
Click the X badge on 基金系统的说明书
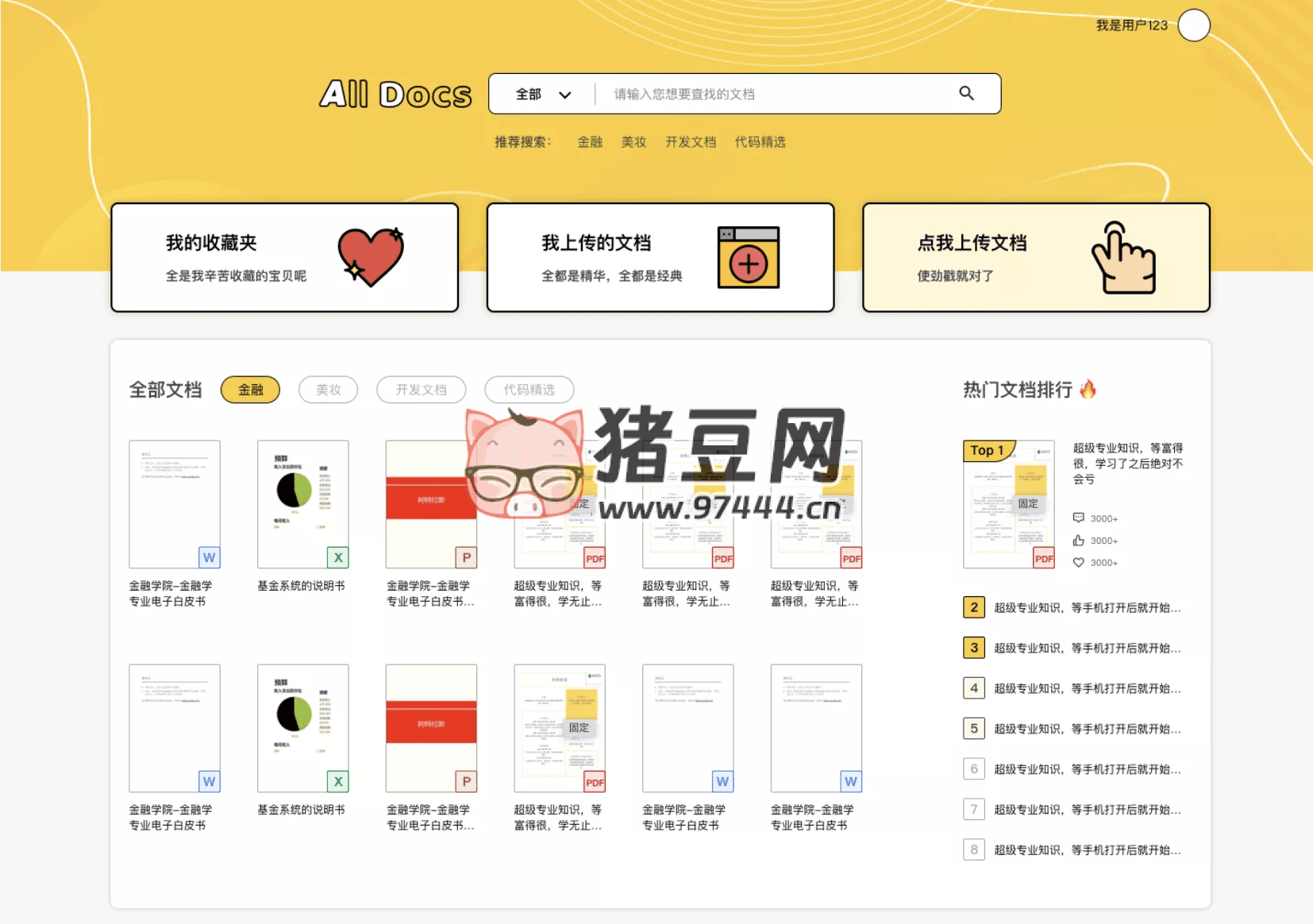337,558
